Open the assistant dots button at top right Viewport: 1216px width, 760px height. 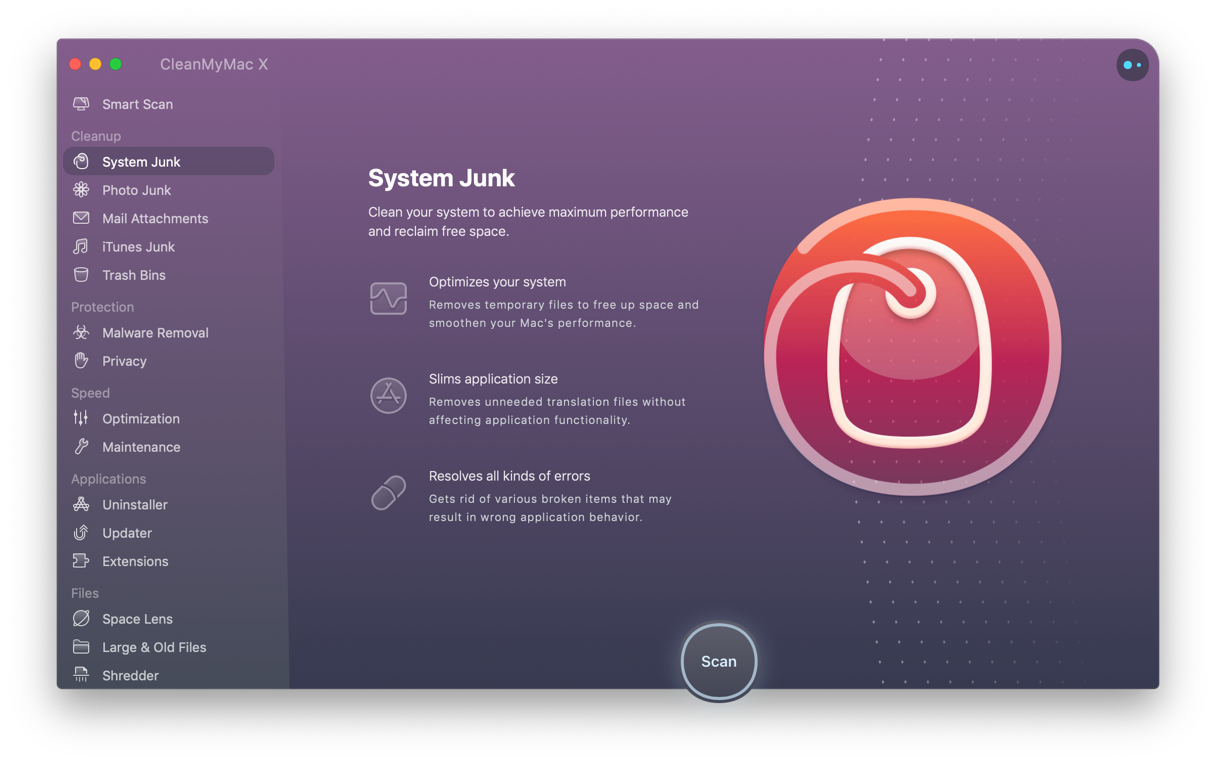point(1132,65)
